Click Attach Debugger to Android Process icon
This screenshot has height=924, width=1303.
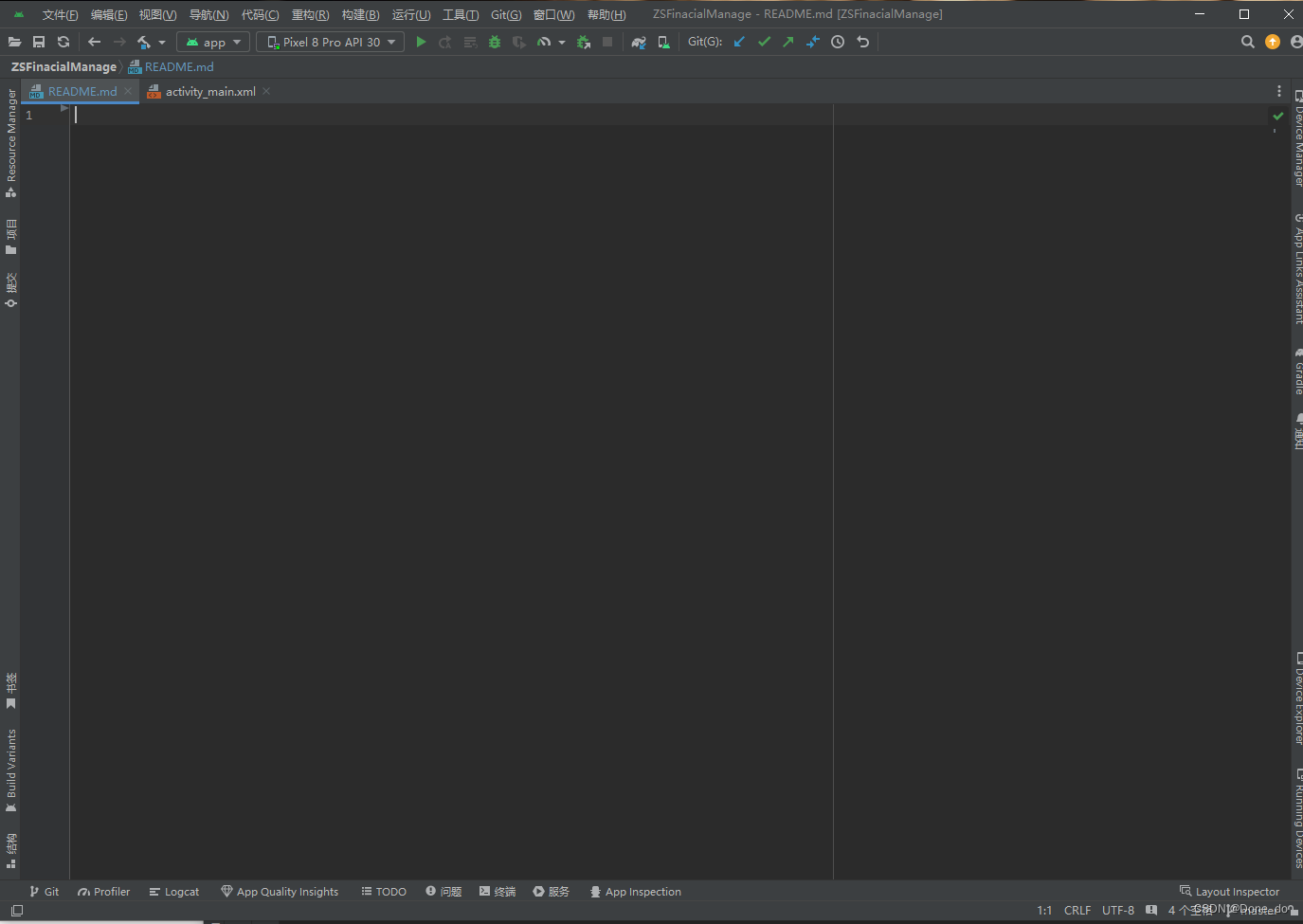click(584, 42)
